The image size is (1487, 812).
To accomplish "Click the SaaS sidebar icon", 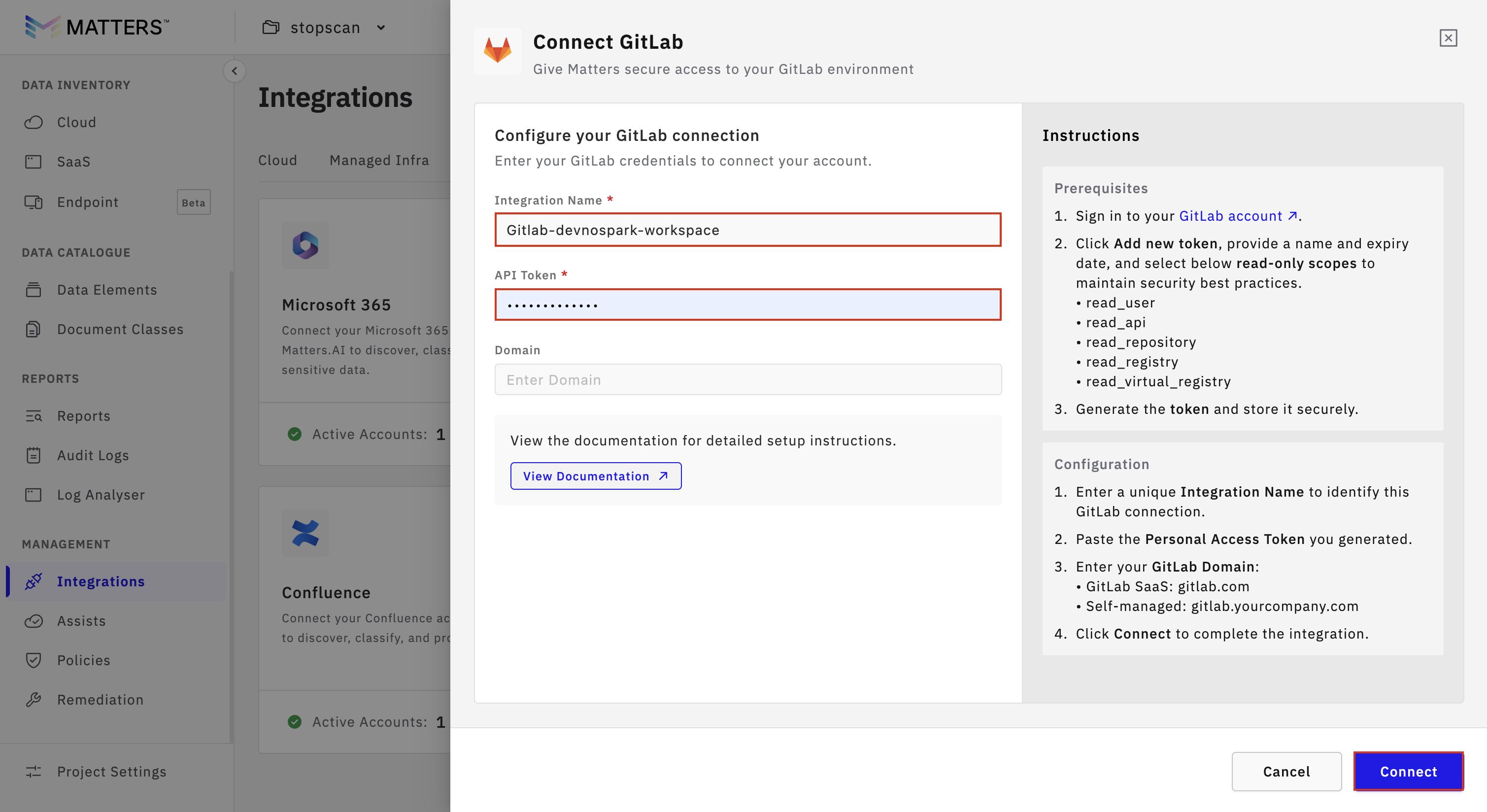I will pyautogui.click(x=34, y=162).
